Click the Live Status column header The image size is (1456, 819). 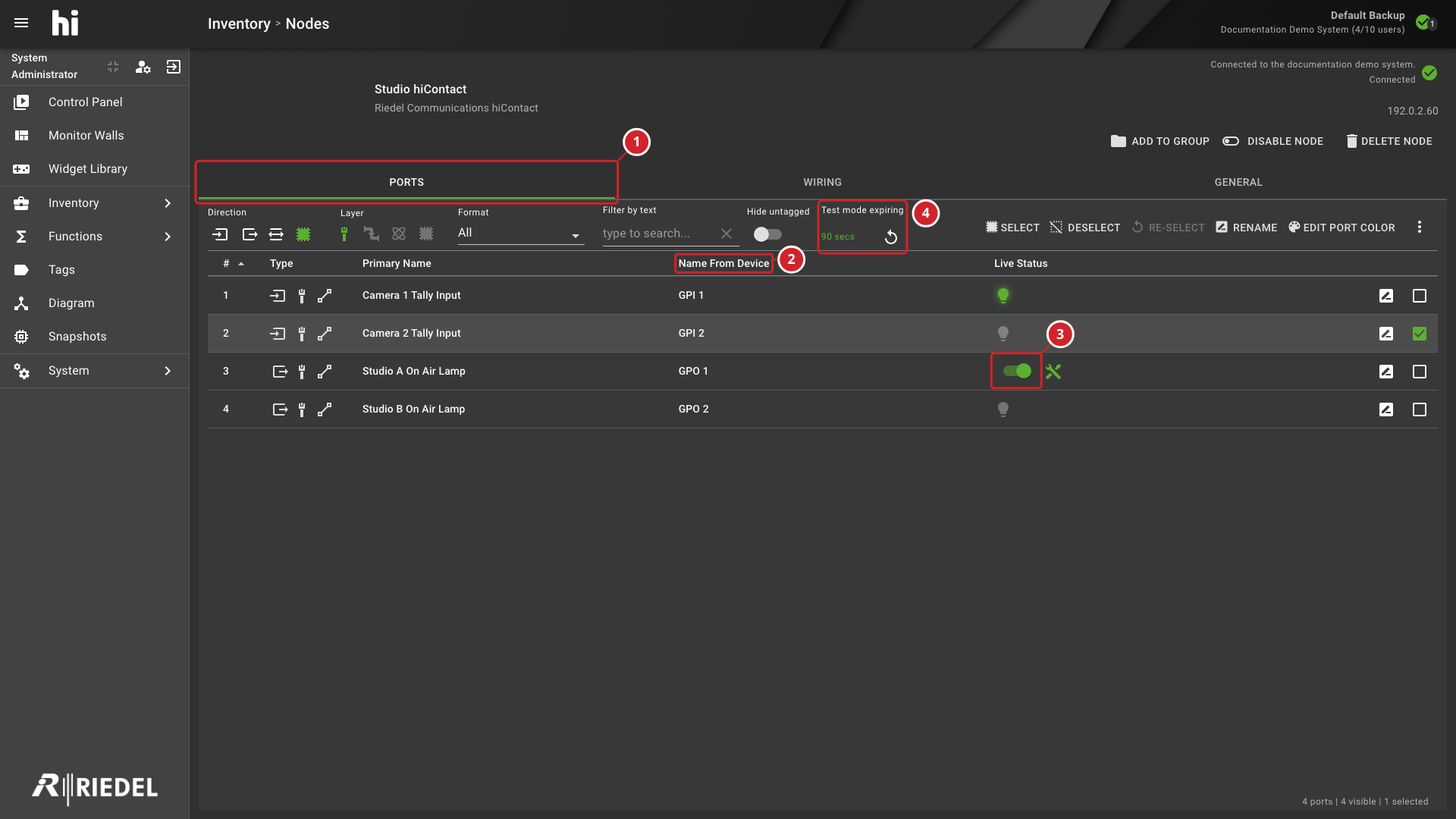tap(1021, 263)
